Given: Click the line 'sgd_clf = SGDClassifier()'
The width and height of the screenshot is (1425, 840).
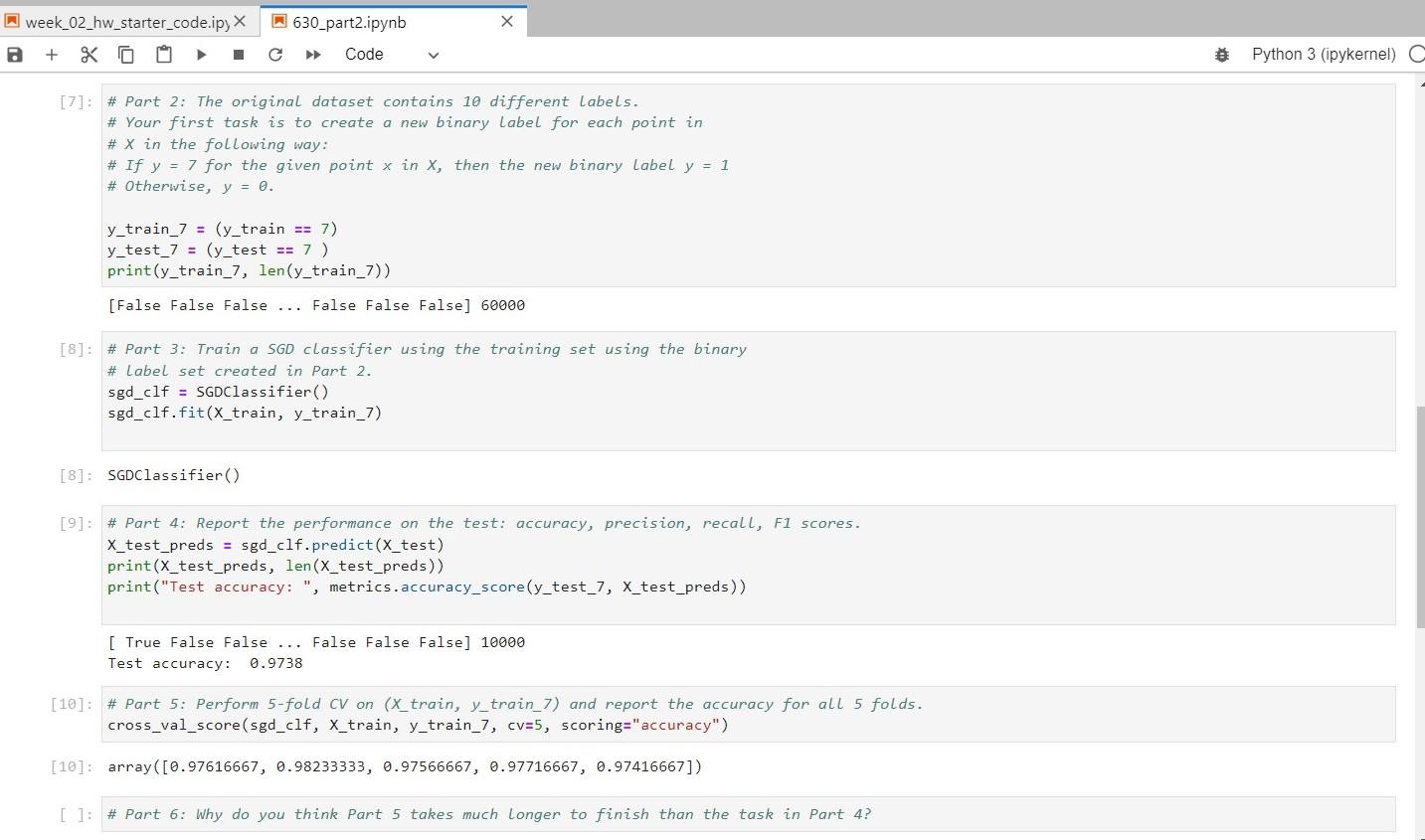Looking at the screenshot, I should pos(218,392).
